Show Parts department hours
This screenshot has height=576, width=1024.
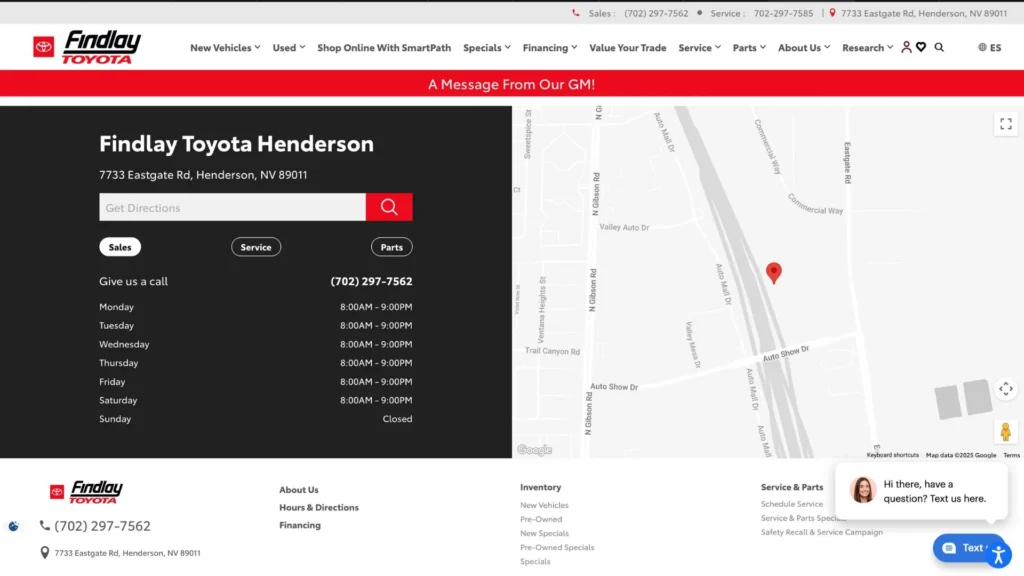[392, 247]
